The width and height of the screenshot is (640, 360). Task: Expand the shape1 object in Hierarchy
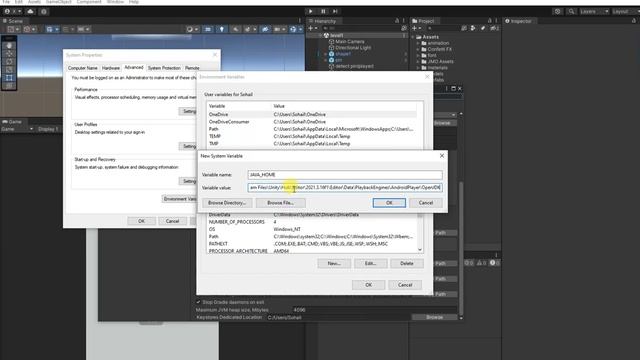325,54
